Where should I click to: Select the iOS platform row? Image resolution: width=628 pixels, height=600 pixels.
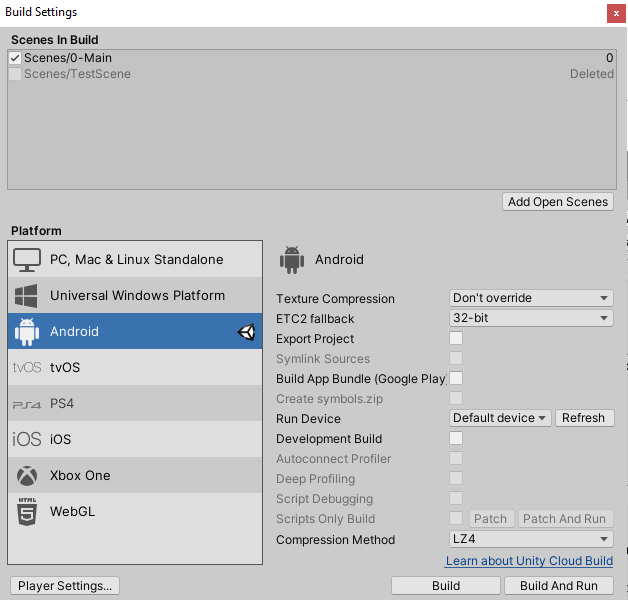tap(135, 439)
